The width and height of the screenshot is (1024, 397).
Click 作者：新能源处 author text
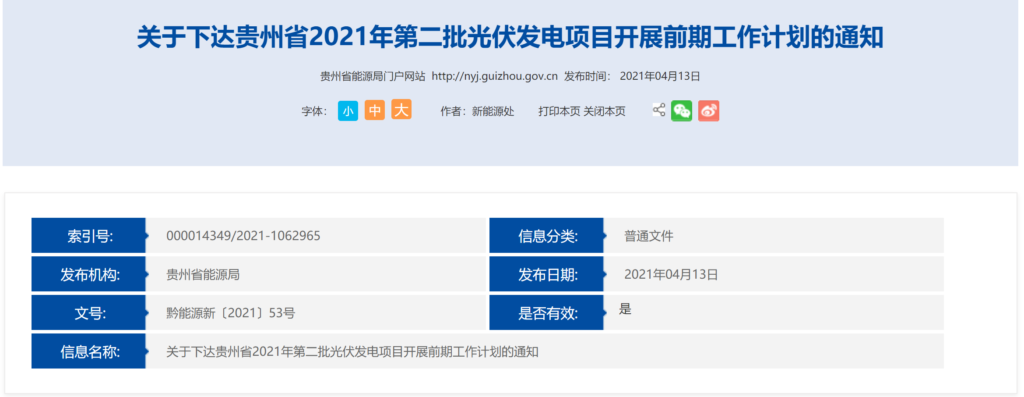pos(477,112)
